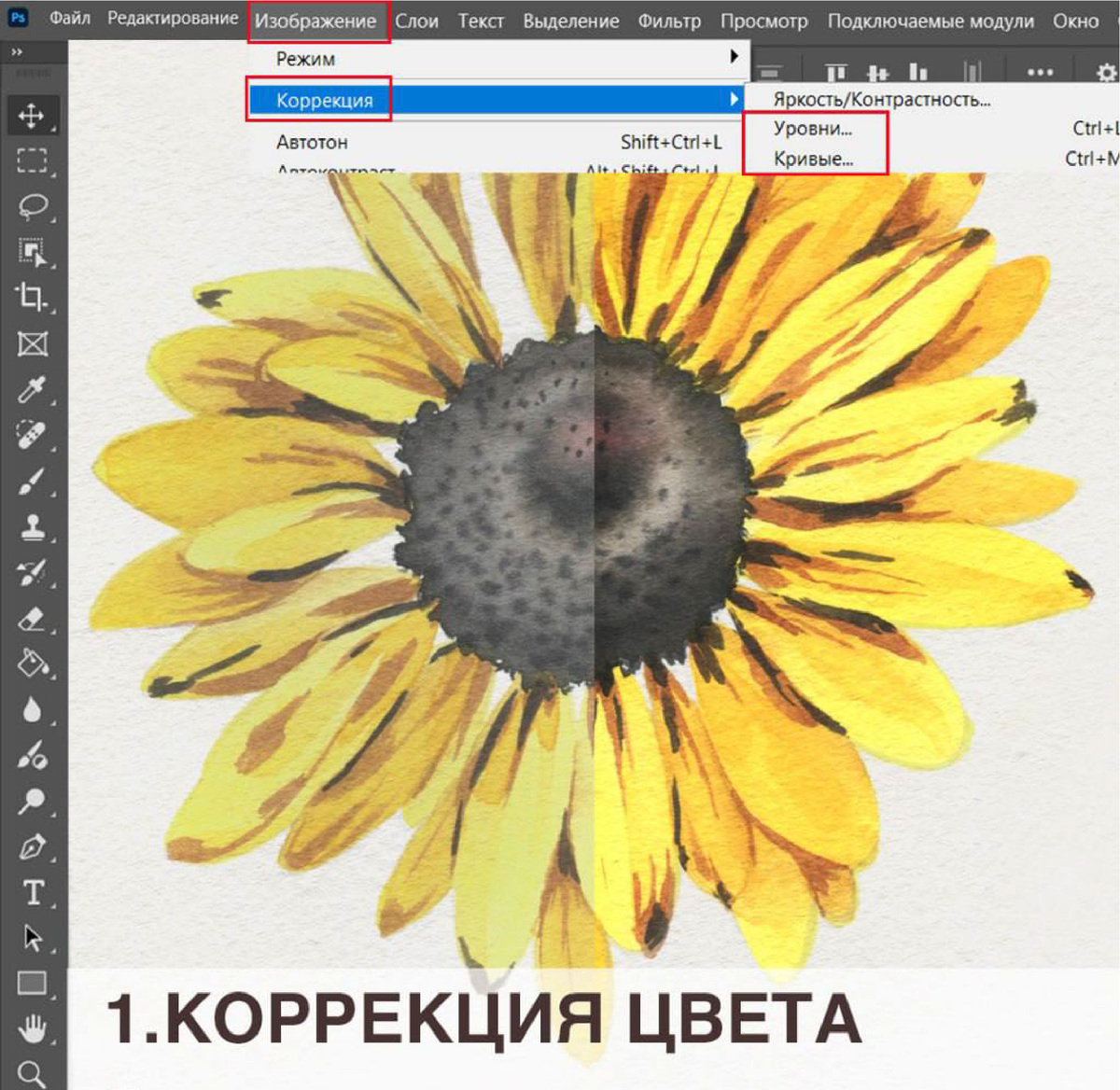This screenshot has width=1120, height=1090.
Task: Click the ellipsis options icon in the options bar
Action: tap(1040, 70)
